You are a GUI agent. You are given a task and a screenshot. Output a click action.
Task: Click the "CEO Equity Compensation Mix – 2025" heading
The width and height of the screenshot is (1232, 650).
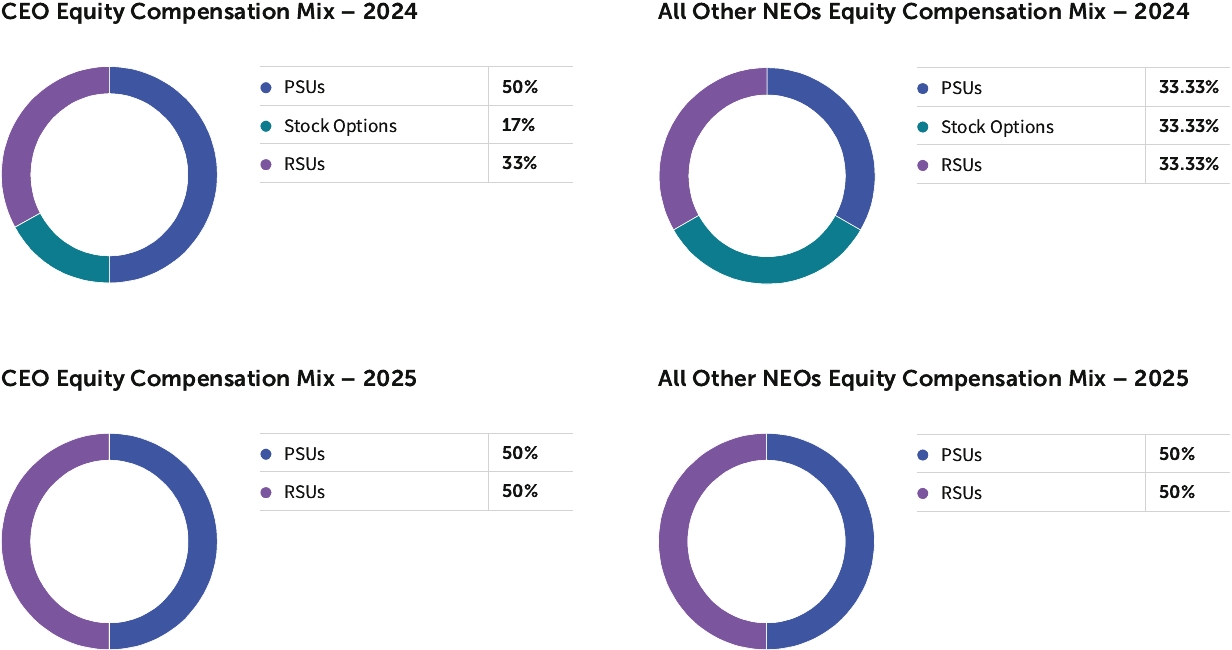coord(209,379)
